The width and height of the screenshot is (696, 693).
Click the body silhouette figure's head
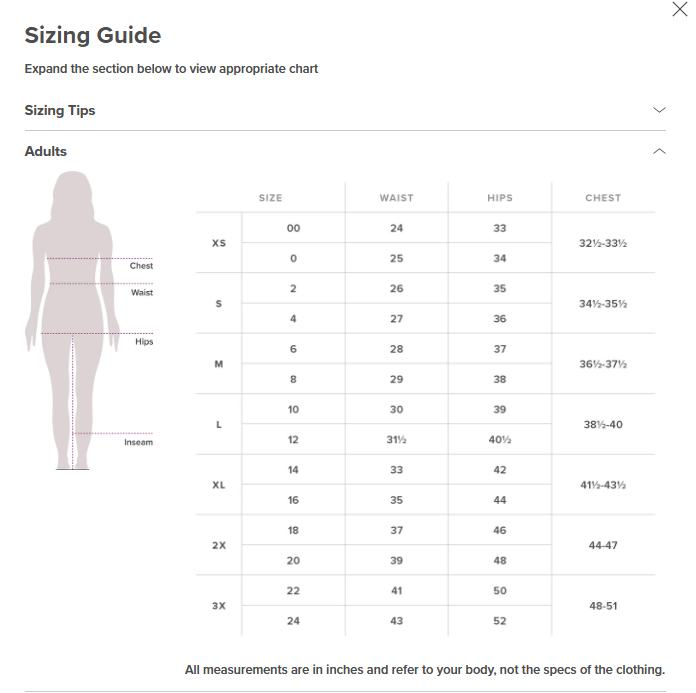tap(72, 190)
